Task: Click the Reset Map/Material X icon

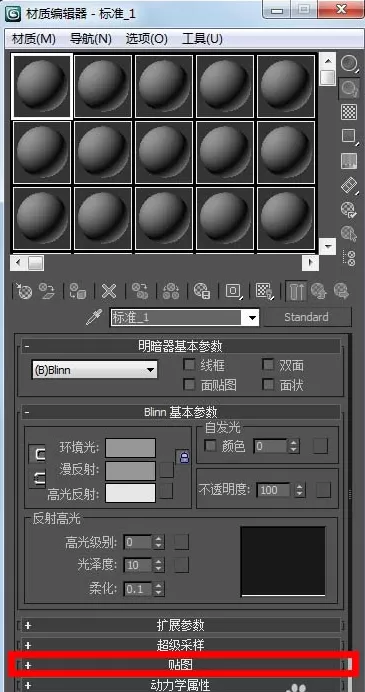Action: (x=109, y=292)
